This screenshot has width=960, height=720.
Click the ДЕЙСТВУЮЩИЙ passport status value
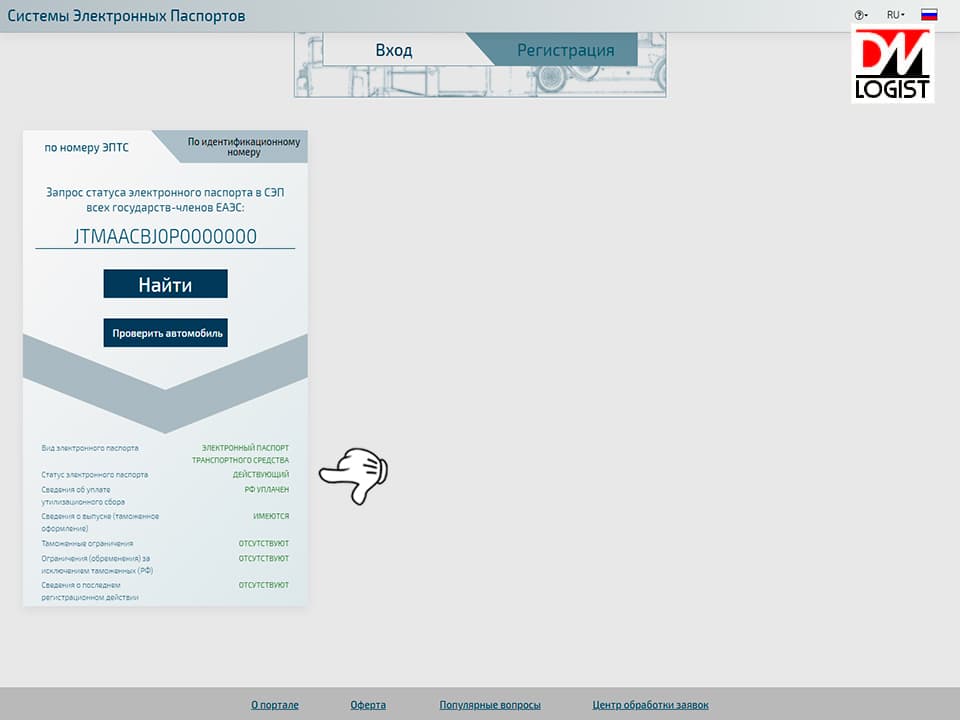[261, 474]
